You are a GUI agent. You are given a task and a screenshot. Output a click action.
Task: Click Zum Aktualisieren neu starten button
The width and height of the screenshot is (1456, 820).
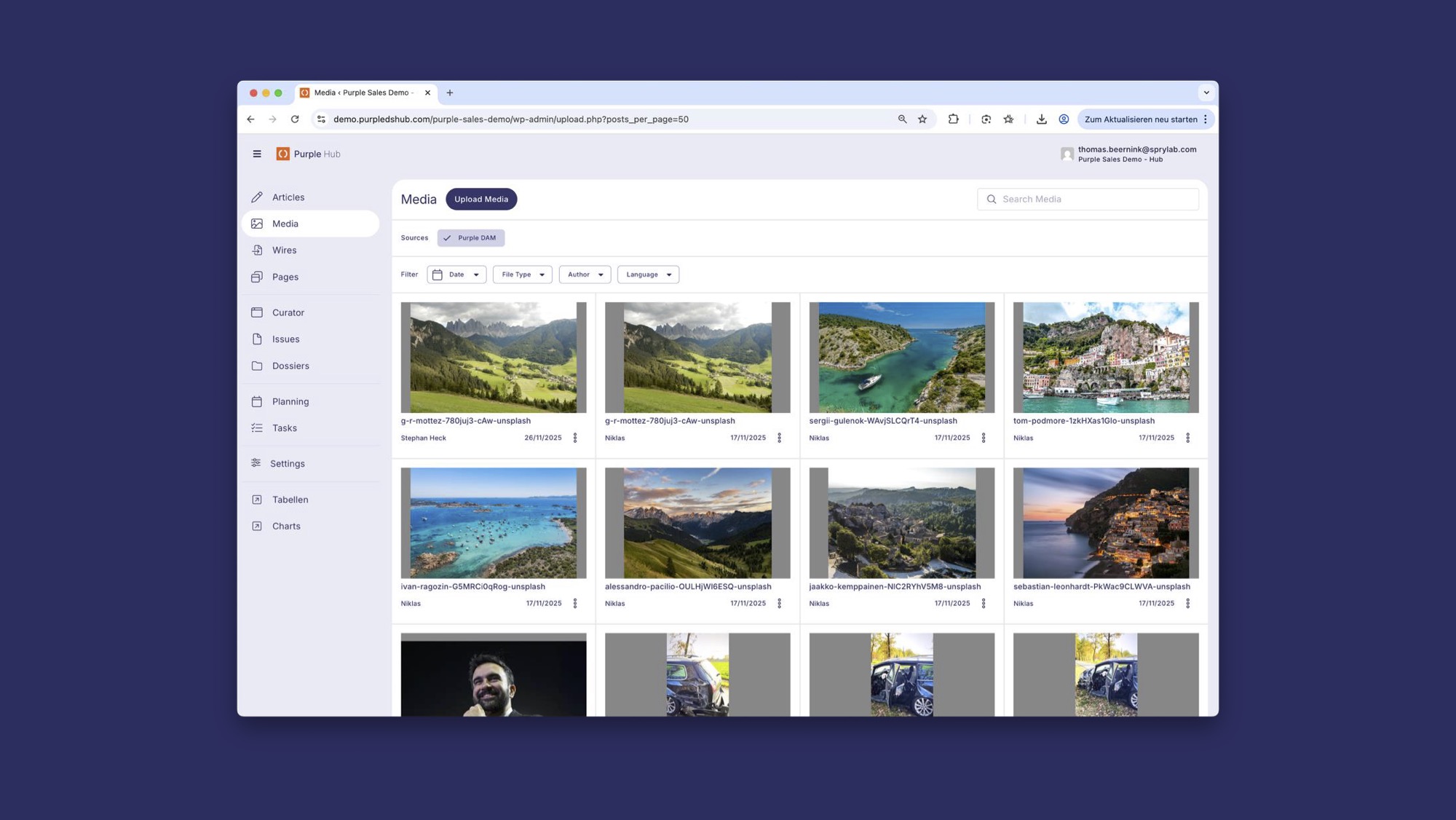point(1140,119)
